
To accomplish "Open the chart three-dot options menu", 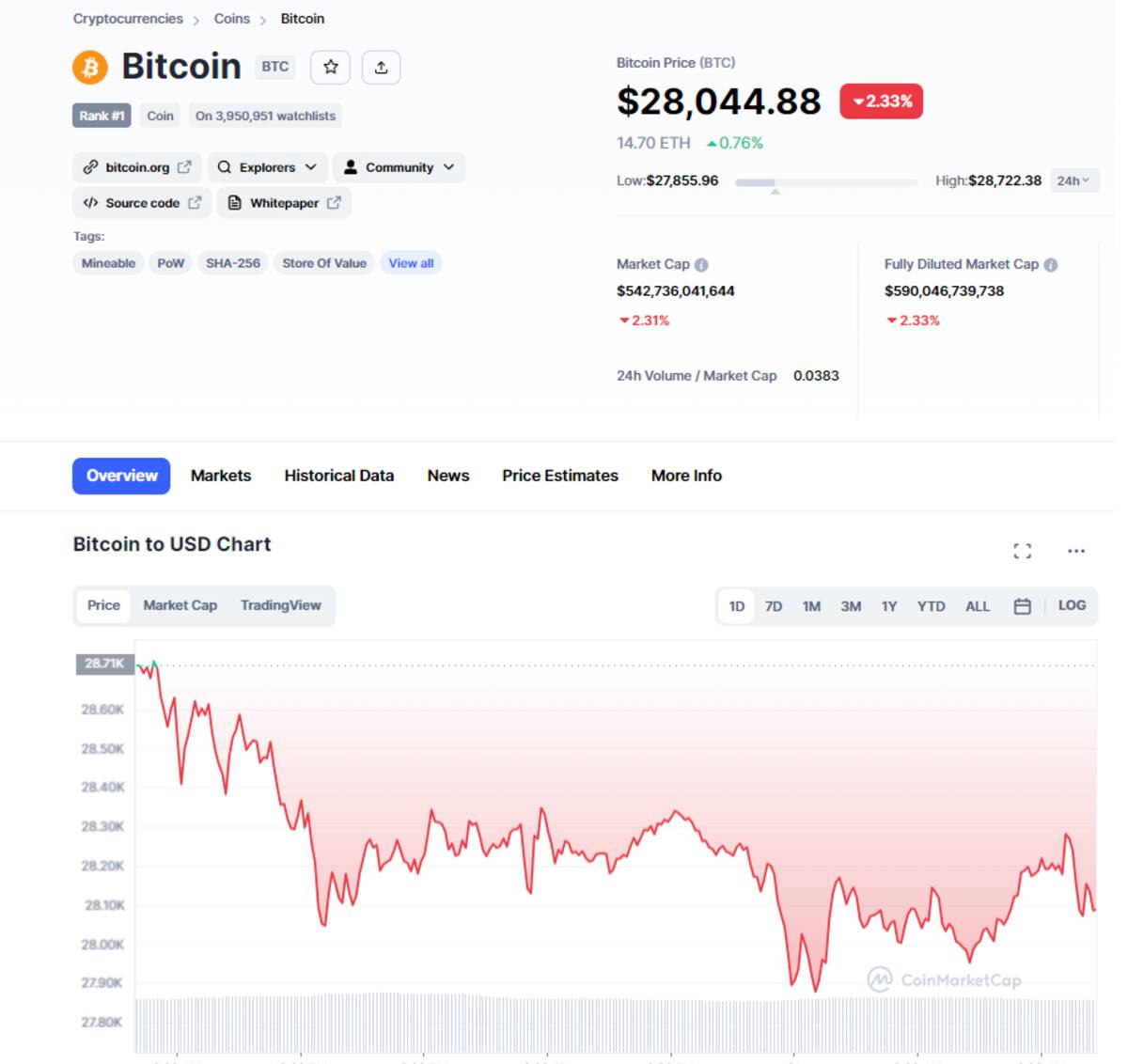I will [x=1076, y=551].
